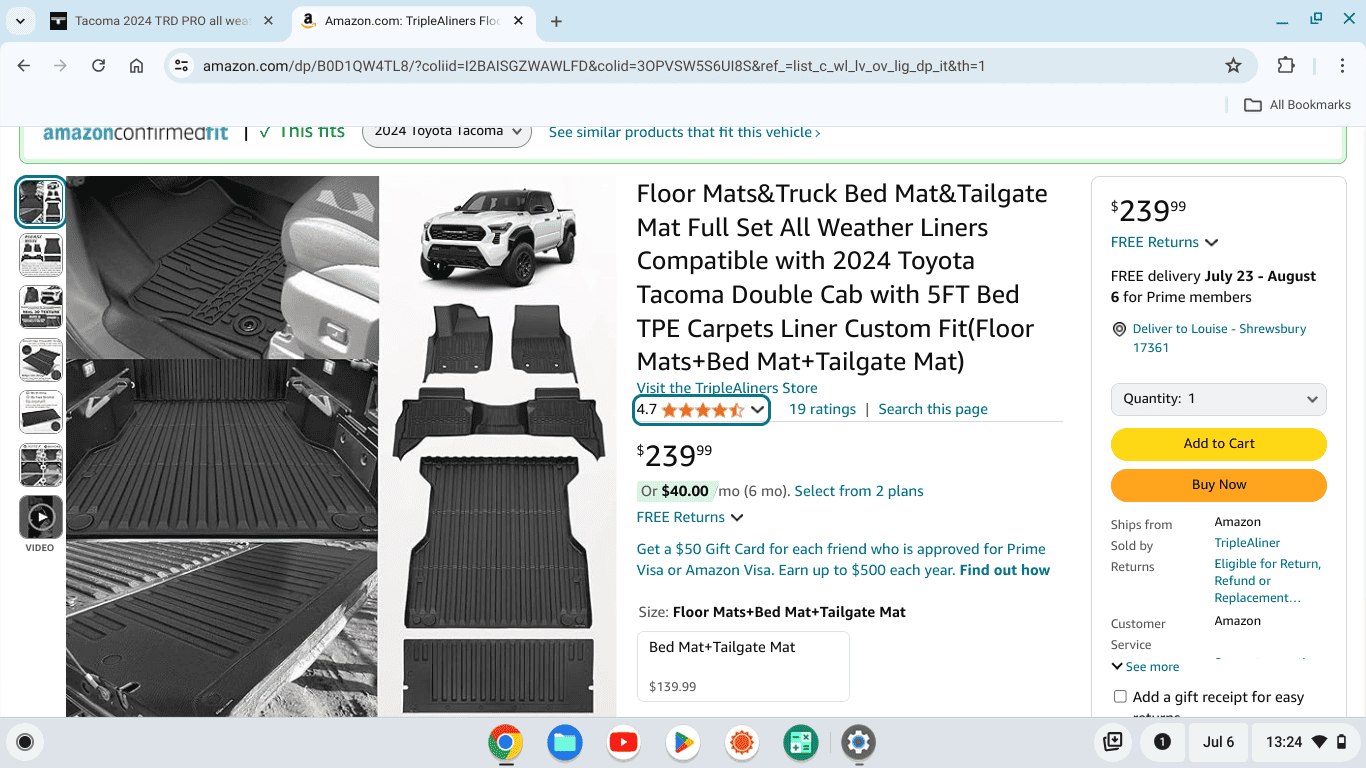
Task: Play the product VIDEO thumbnail
Action: [41, 518]
